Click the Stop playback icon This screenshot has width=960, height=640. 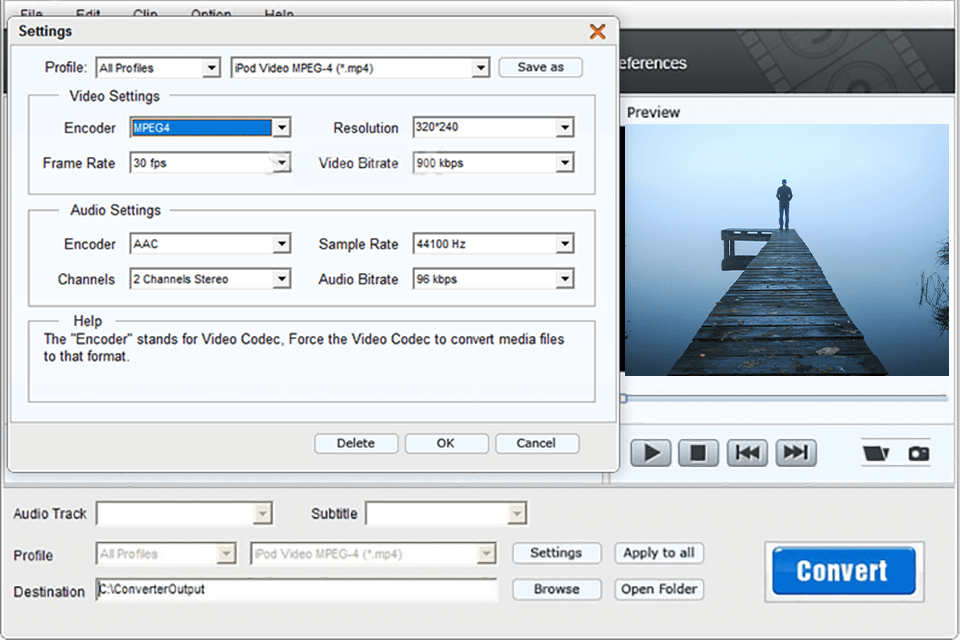(698, 452)
